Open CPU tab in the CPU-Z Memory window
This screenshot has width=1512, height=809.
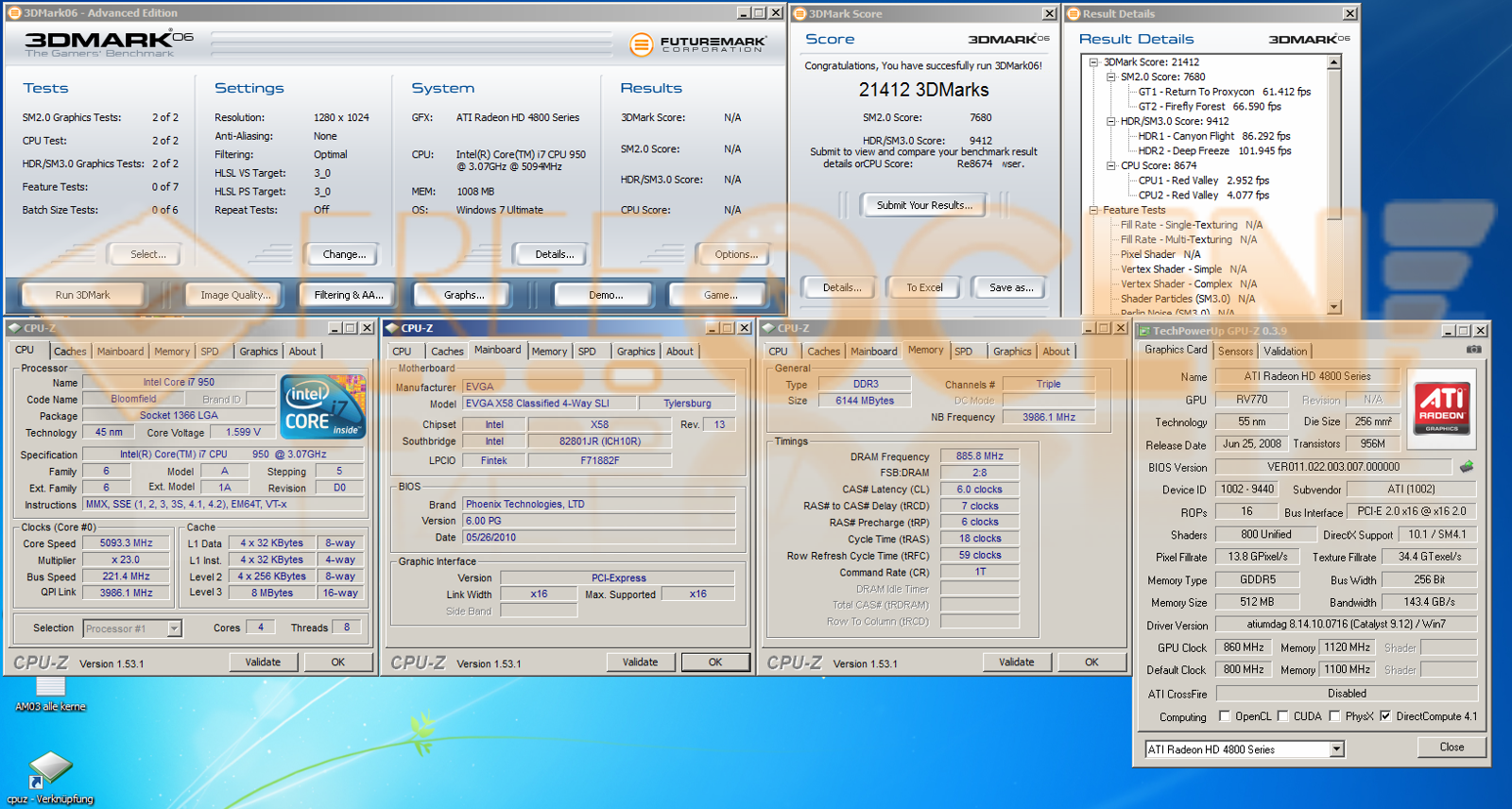click(x=778, y=352)
